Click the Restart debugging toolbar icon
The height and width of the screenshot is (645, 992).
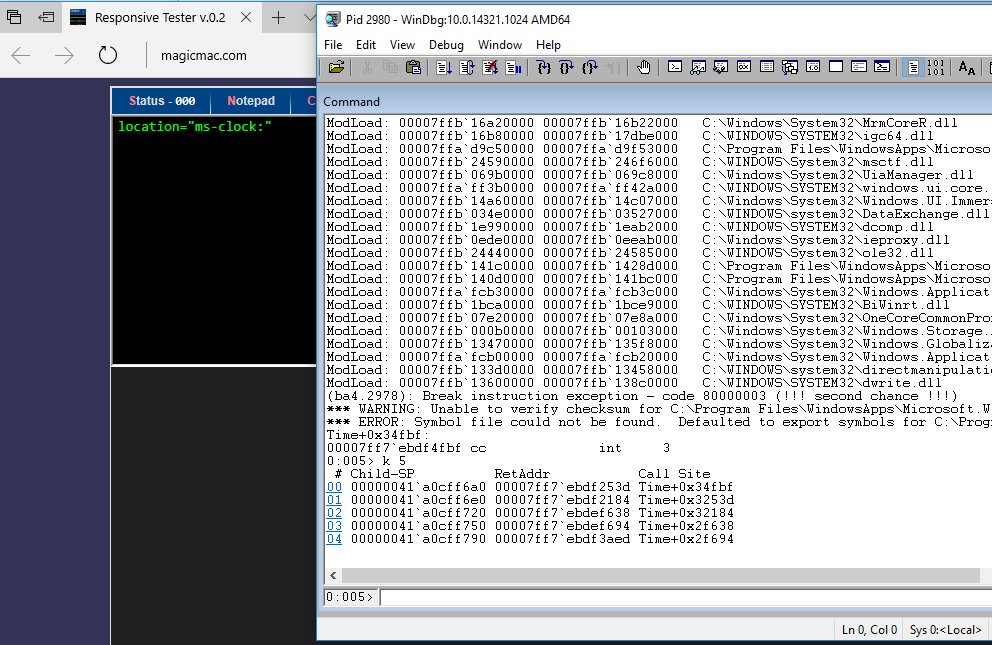click(467, 68)
